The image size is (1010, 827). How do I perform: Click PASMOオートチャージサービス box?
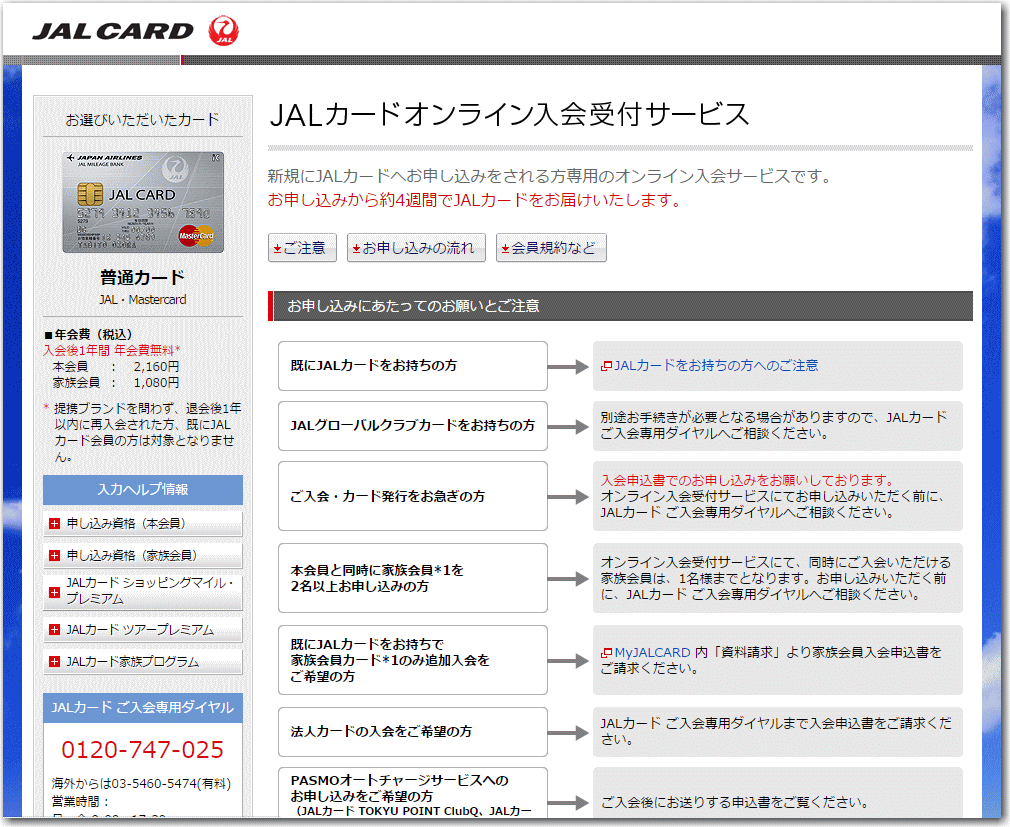coord(413,793)
